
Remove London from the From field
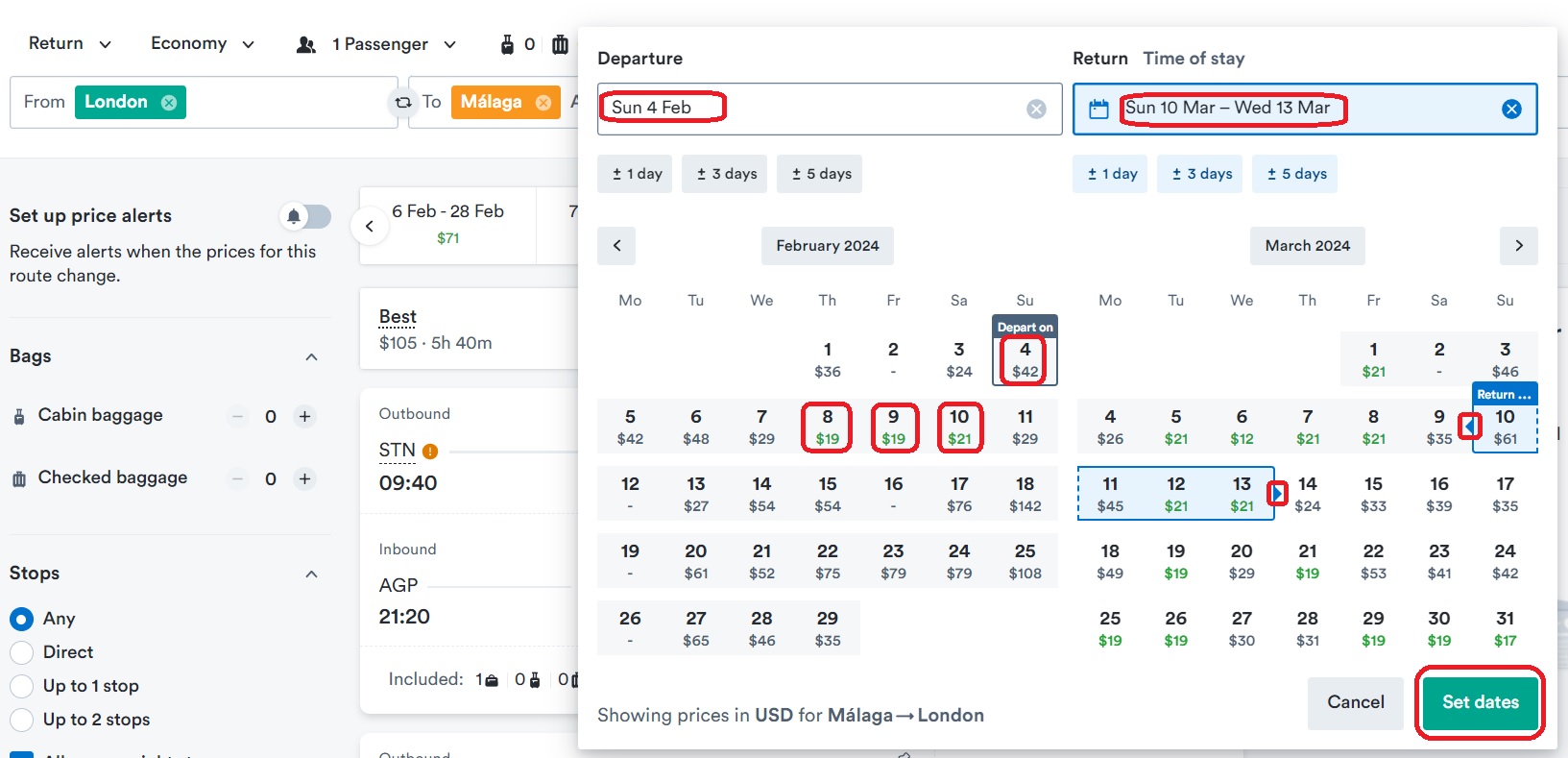[x=169, y=103]
